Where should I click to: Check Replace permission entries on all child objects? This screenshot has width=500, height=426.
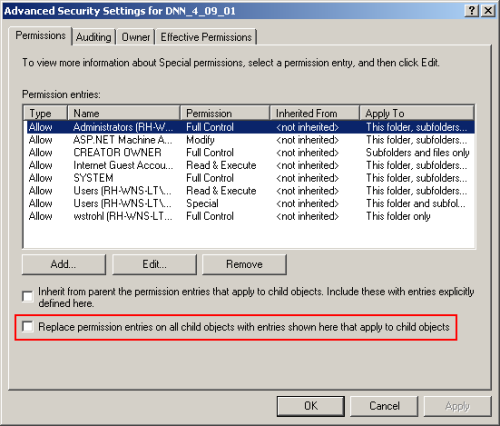point(28,326)
